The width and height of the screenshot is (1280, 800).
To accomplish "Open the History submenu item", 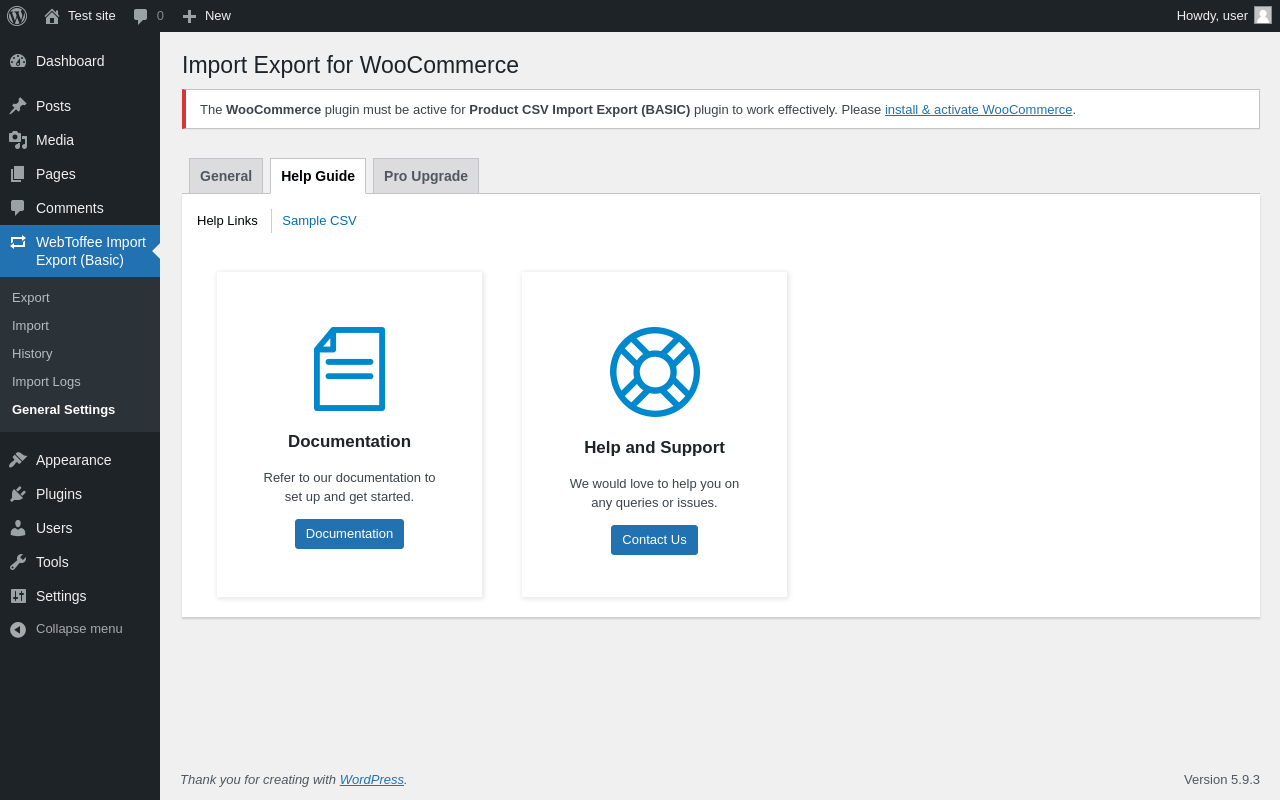I will click(80, 354).
